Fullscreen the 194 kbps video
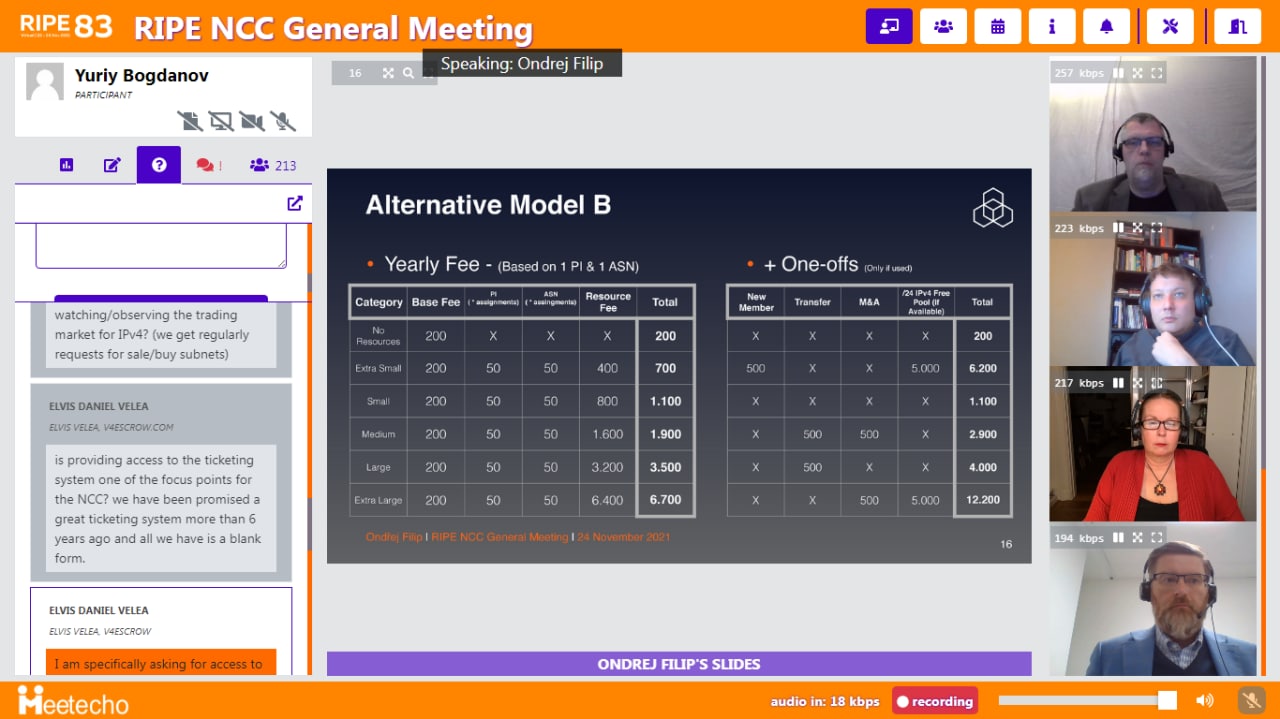 pyautogui.click(x=1157, y=538)
